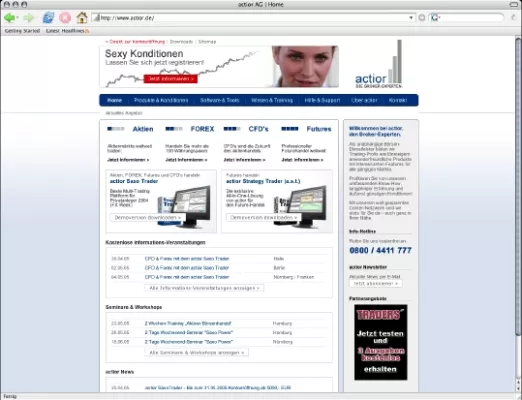This screenshot has height=400, width=522.
Task: Open the actior Saxo Trader title link
Action: click(x=134, y=181)
